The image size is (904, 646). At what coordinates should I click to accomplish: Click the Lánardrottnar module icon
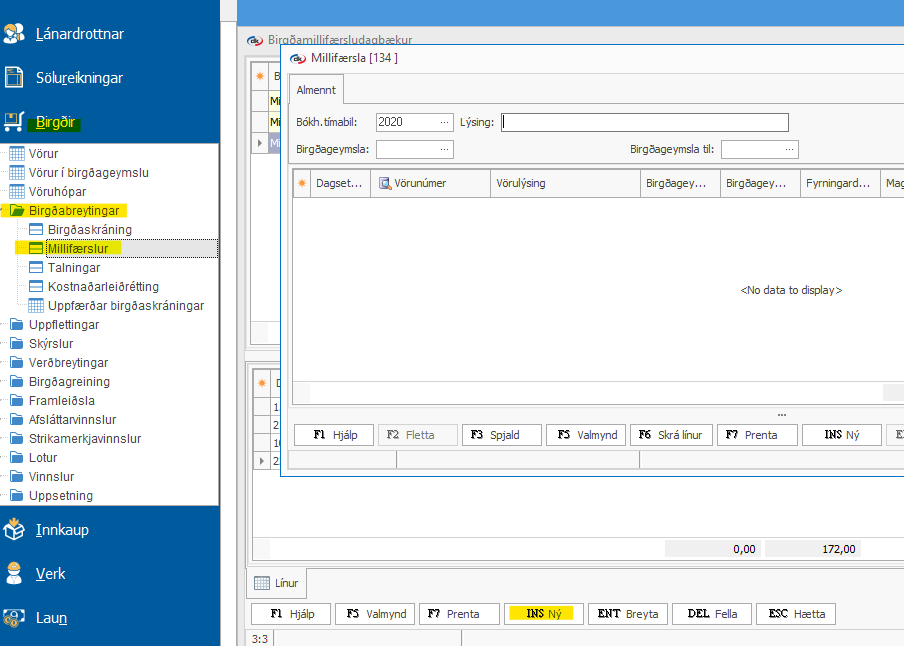(x=14, y=33)
